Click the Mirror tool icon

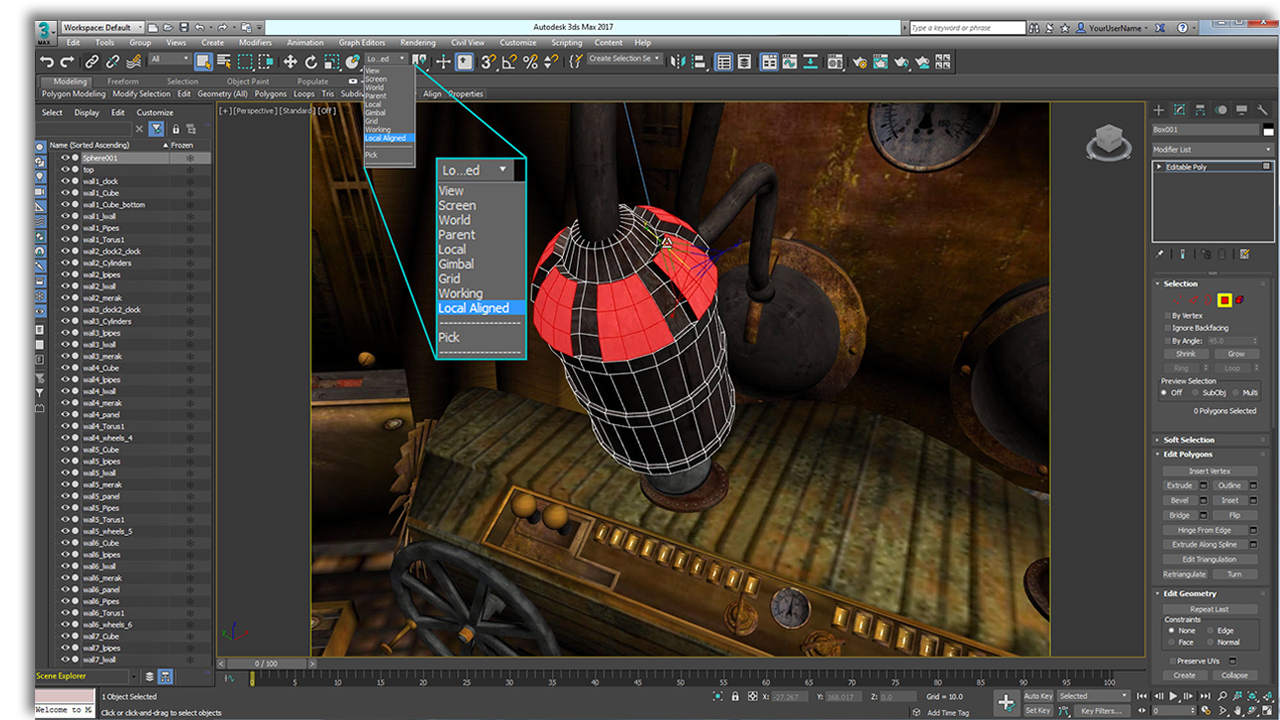tap(680, 62)
